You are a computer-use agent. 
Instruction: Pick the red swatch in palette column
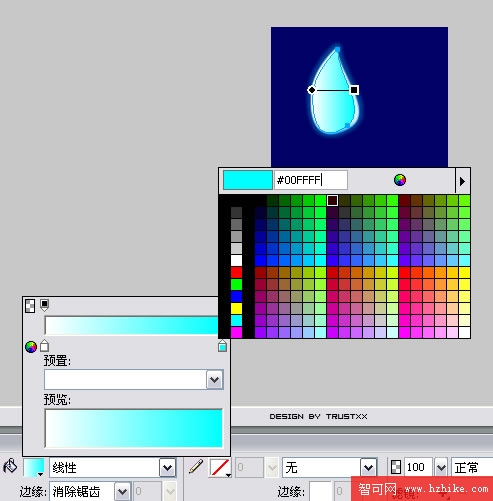[x=236, y=272]
